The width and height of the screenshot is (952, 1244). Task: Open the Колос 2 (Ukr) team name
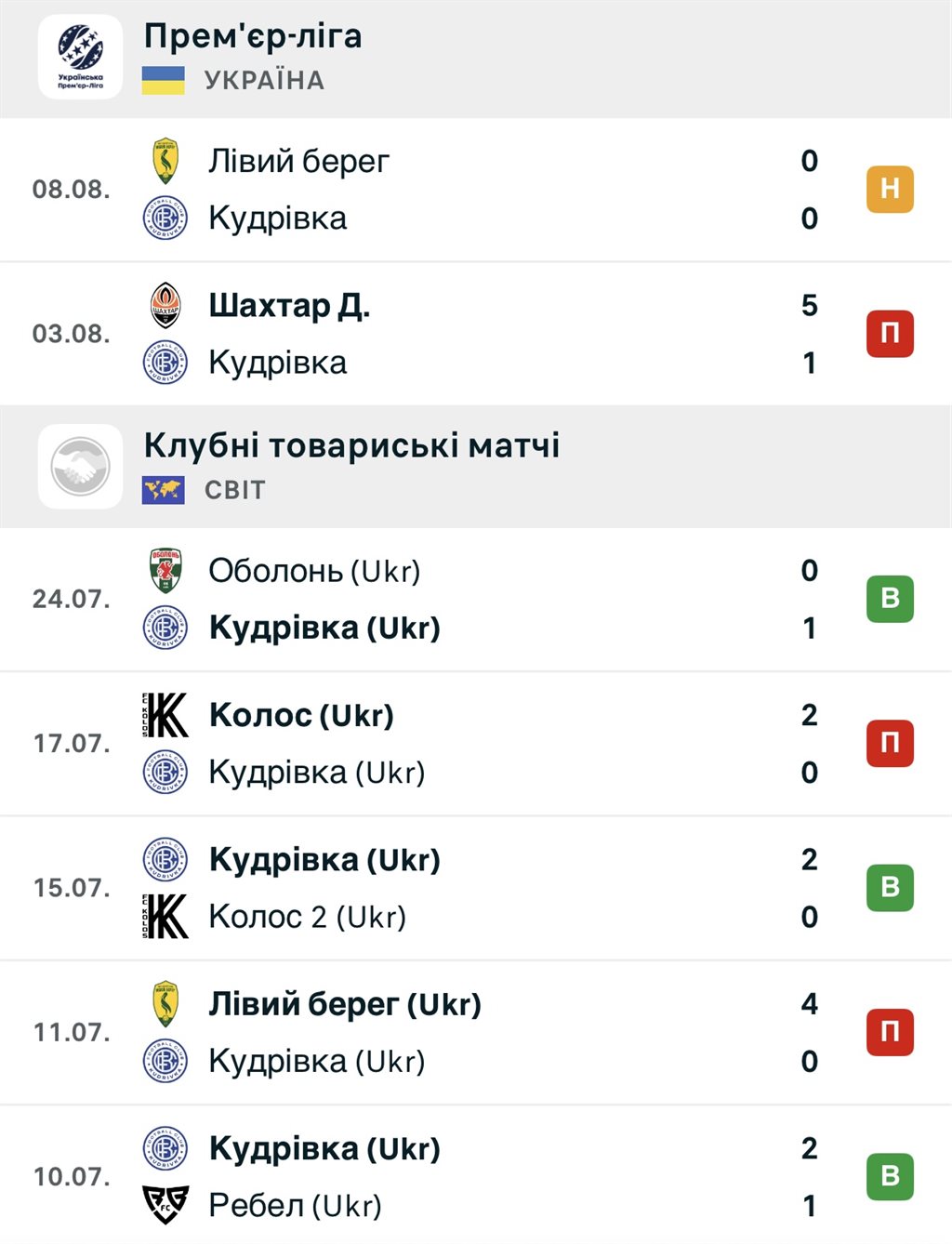pos(308,916)
